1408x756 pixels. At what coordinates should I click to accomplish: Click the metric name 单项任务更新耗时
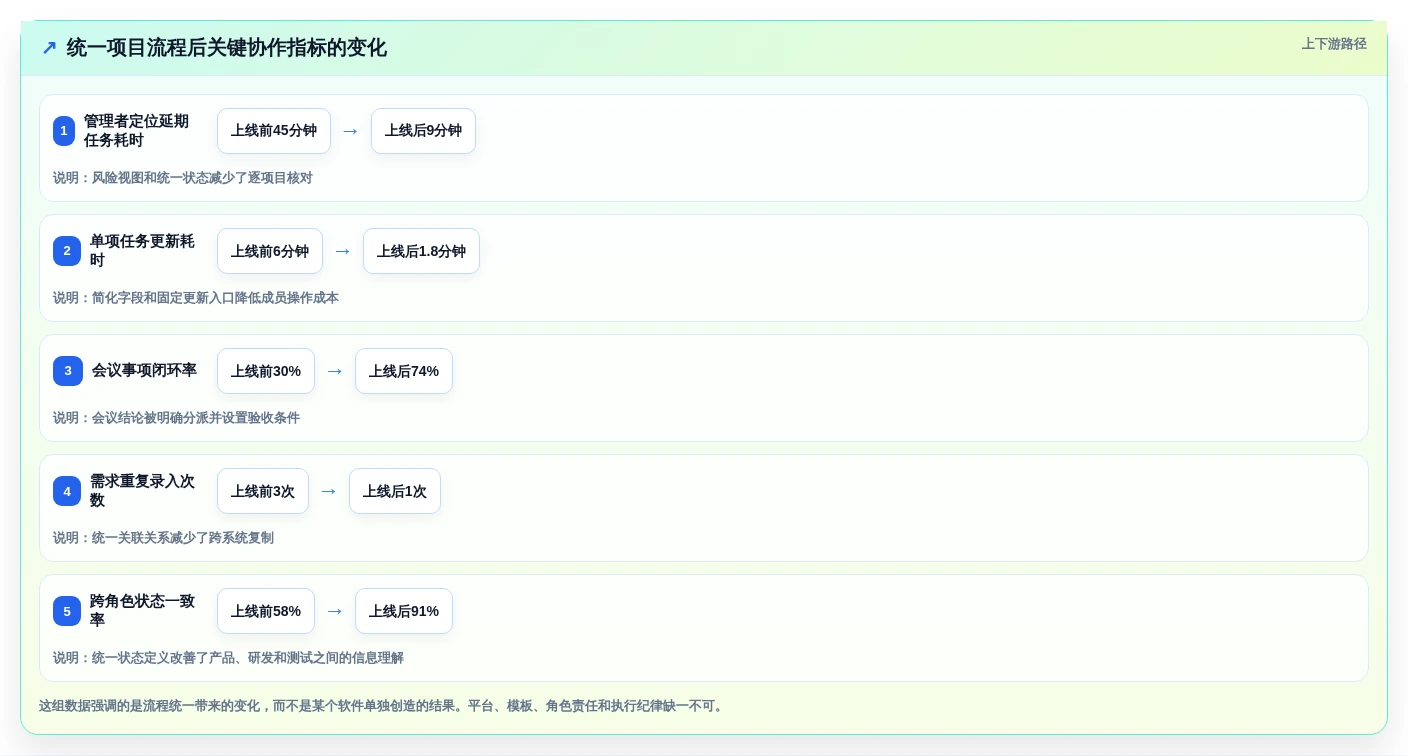point(142,251)
